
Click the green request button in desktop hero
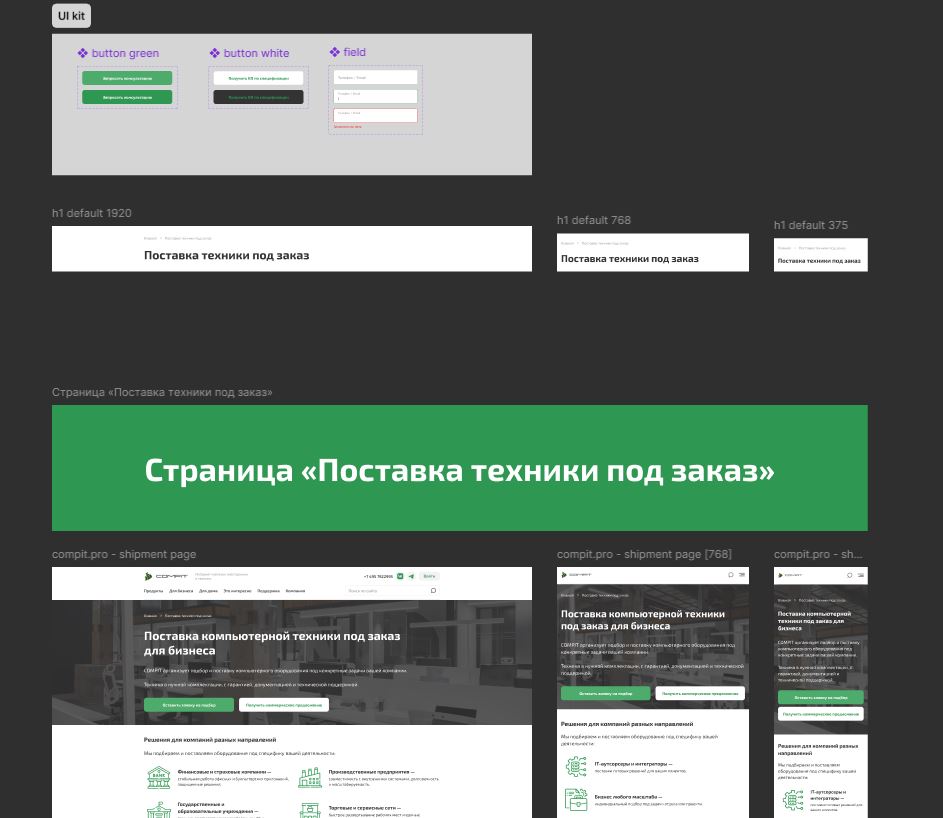pos(188,705)
